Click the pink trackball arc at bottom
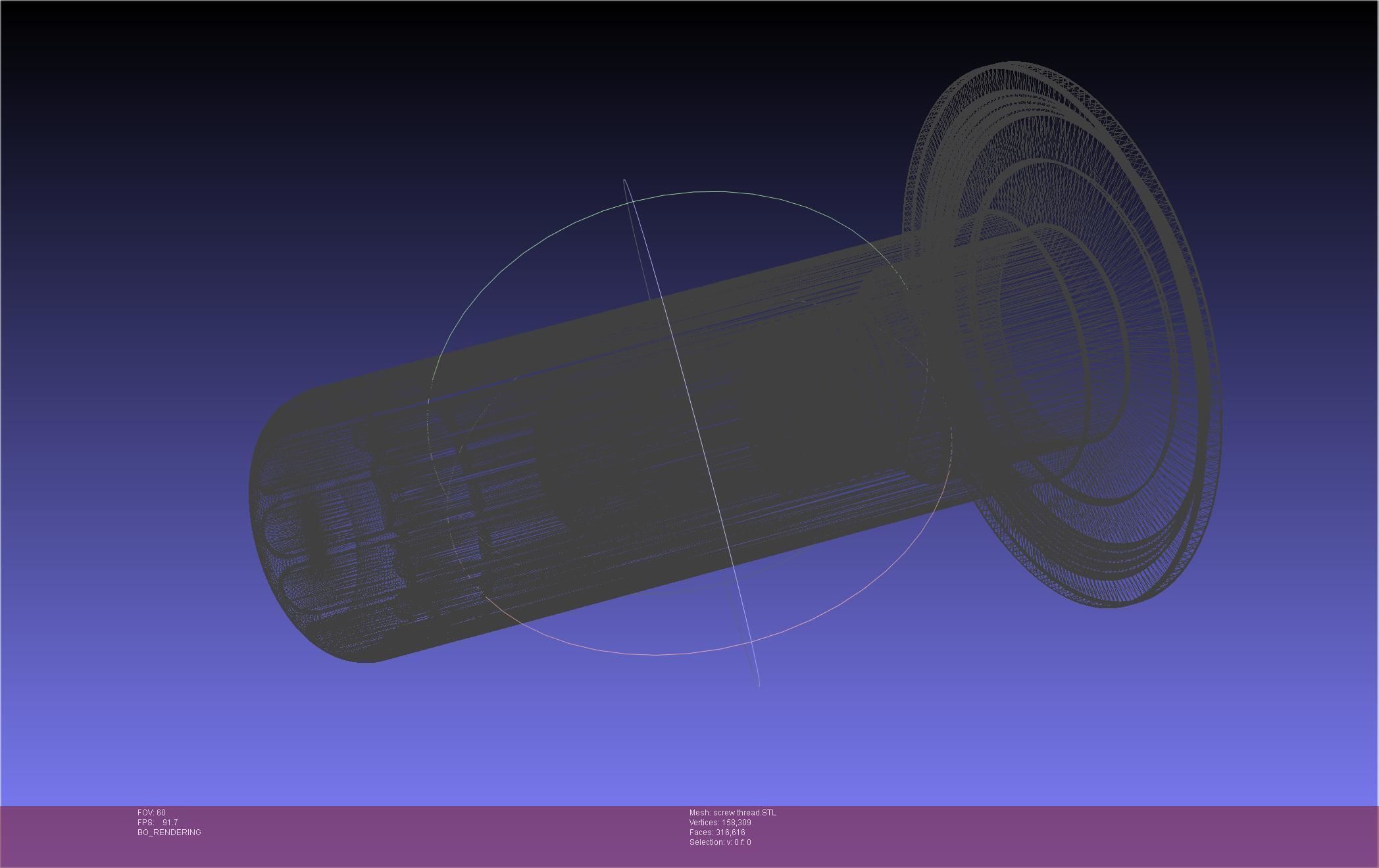The width and height of the screenshot is (1379, 868). coord(658,654)
